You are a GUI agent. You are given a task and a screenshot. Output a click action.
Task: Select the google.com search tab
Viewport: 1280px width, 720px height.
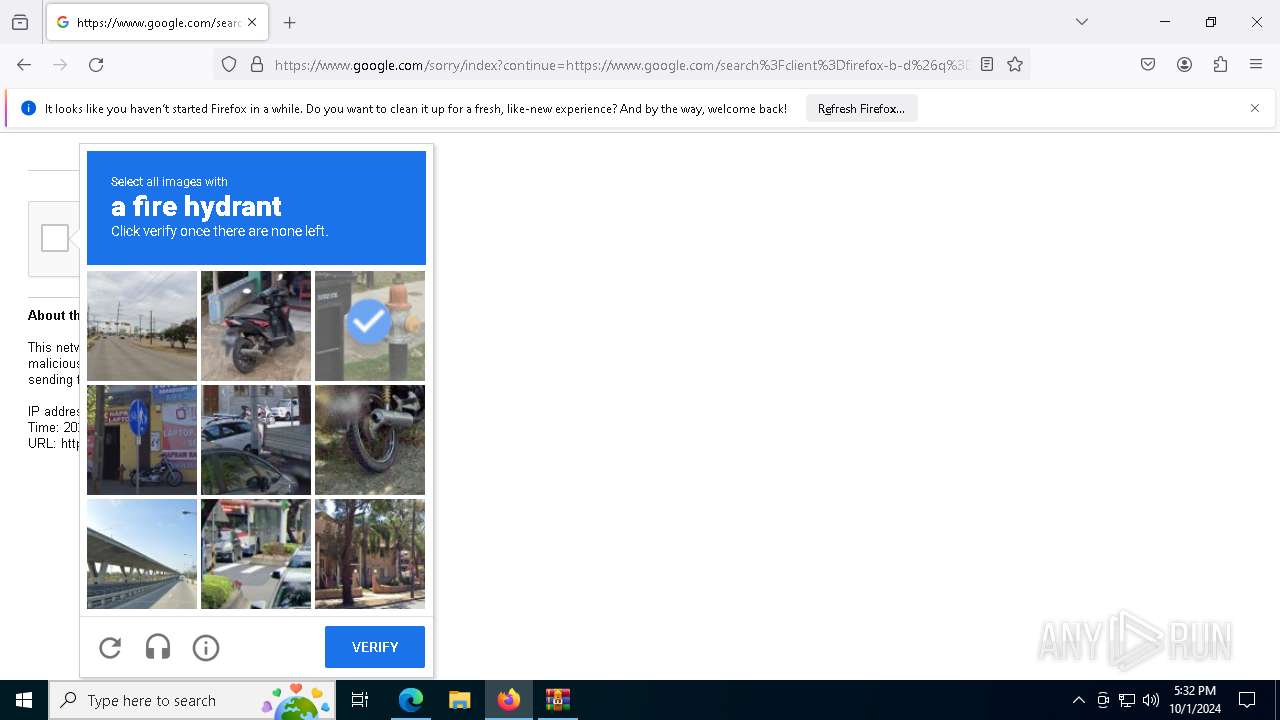pos(157,22)
